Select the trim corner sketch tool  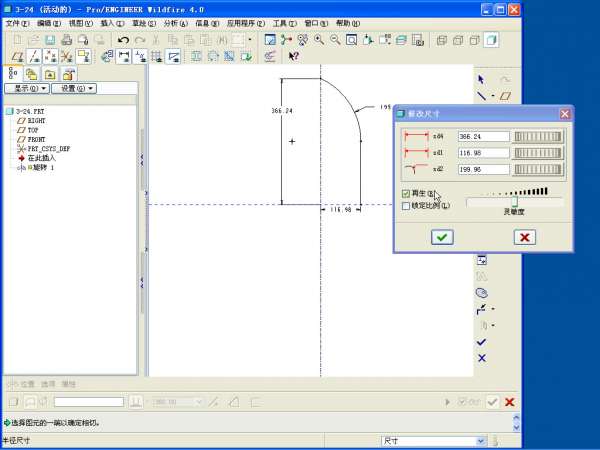pyautogui.click(x=481, y=309)
